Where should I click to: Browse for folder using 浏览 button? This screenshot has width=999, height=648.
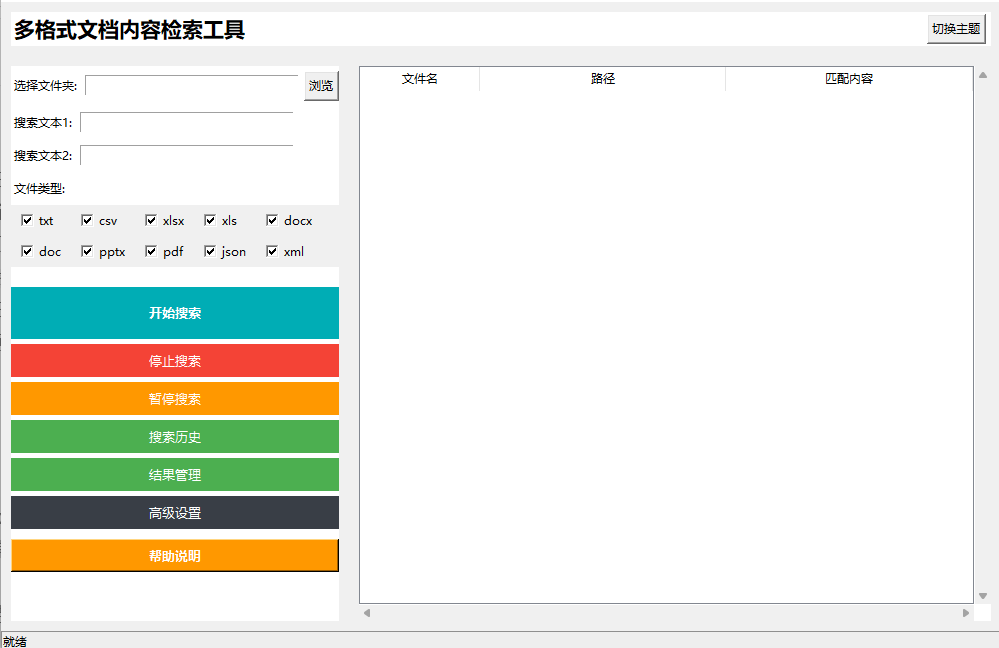click(321, 86)
